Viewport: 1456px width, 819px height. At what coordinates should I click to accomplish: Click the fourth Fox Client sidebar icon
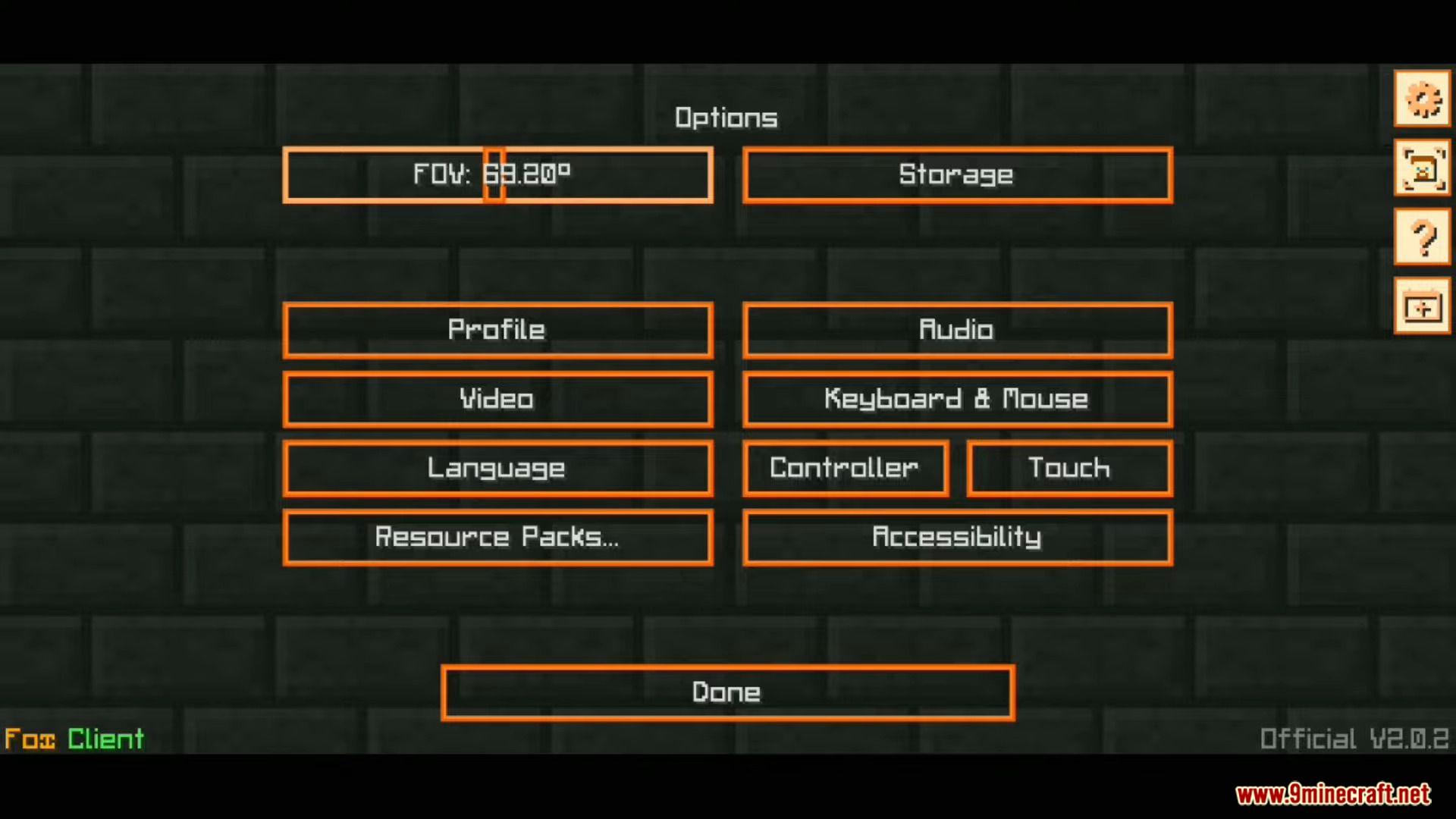point(1423,308)
